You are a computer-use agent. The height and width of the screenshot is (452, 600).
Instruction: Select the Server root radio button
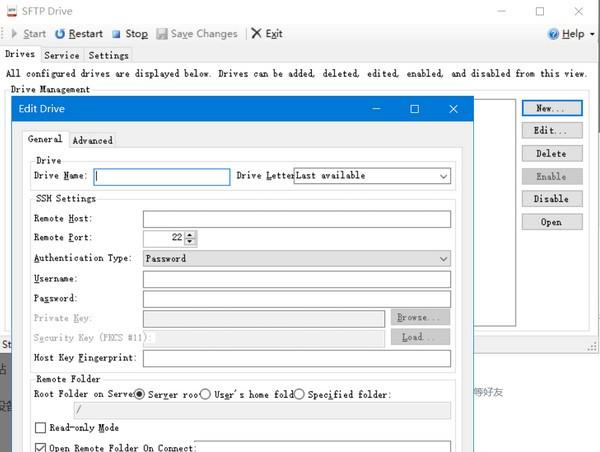click(x=139, y=394)
